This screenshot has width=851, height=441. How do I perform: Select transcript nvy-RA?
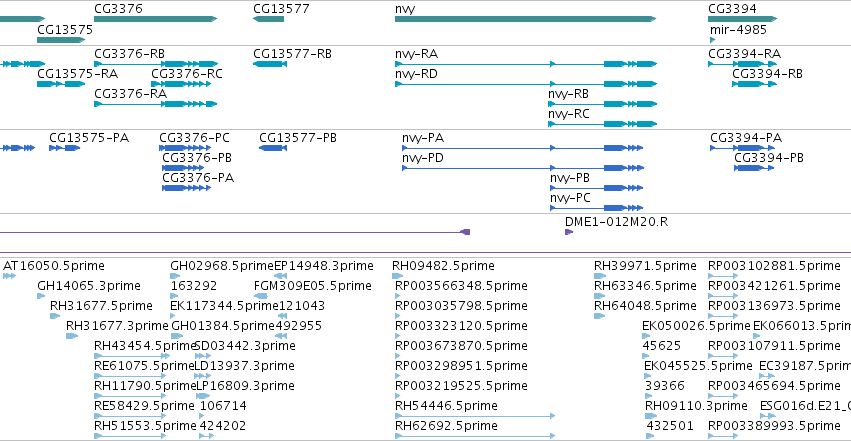[x=416, y=54]
